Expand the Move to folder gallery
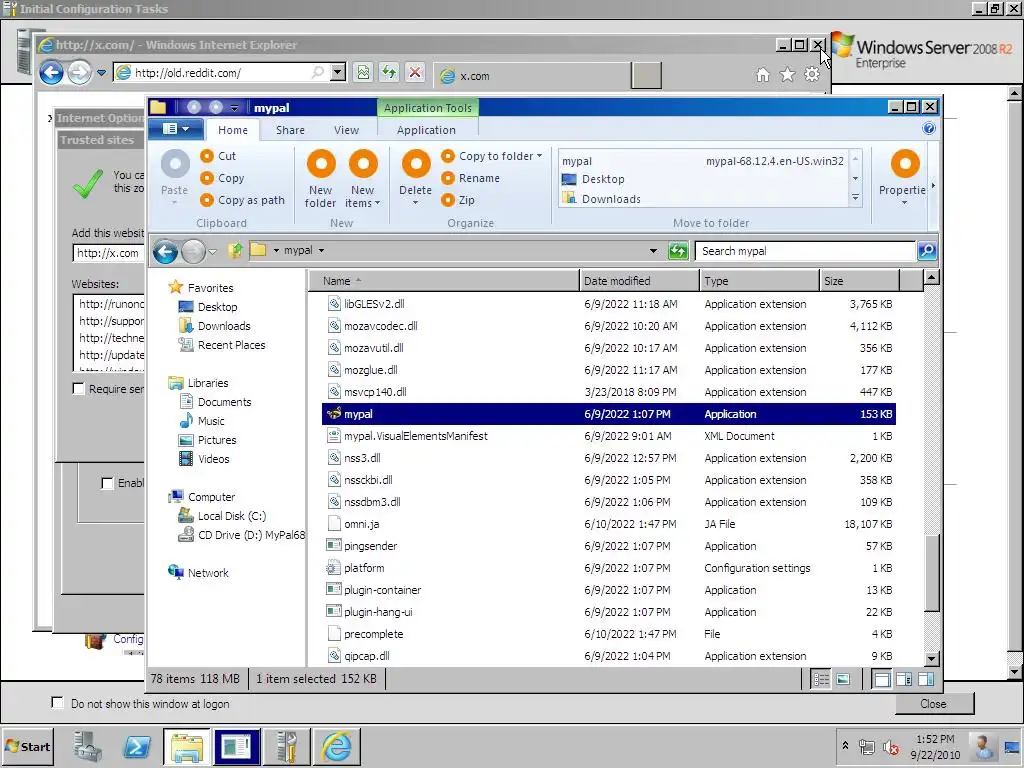 click(855, 197)
